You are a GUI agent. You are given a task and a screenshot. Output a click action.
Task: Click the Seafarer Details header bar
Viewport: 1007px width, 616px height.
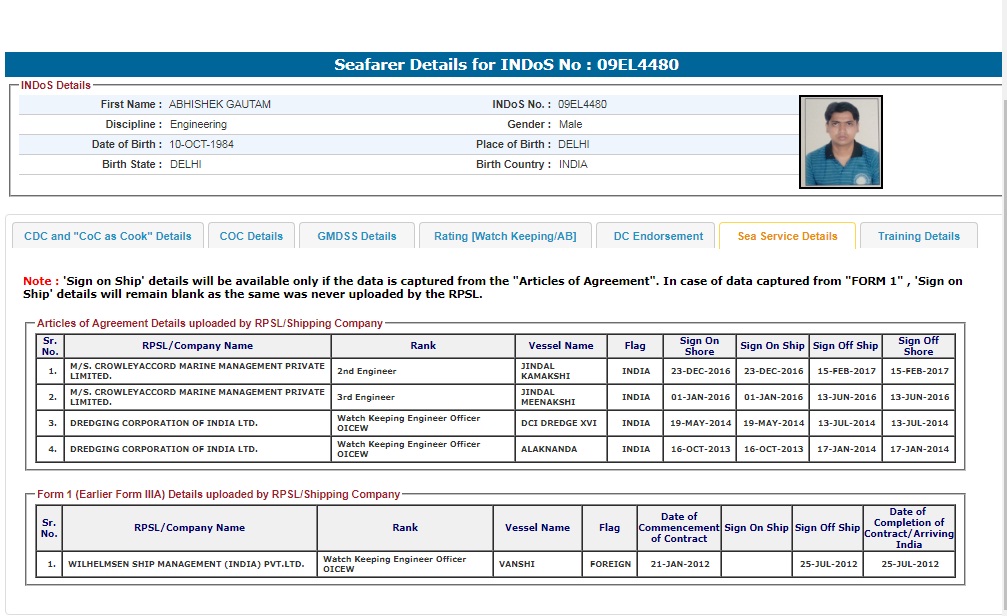tap(506, 65)
